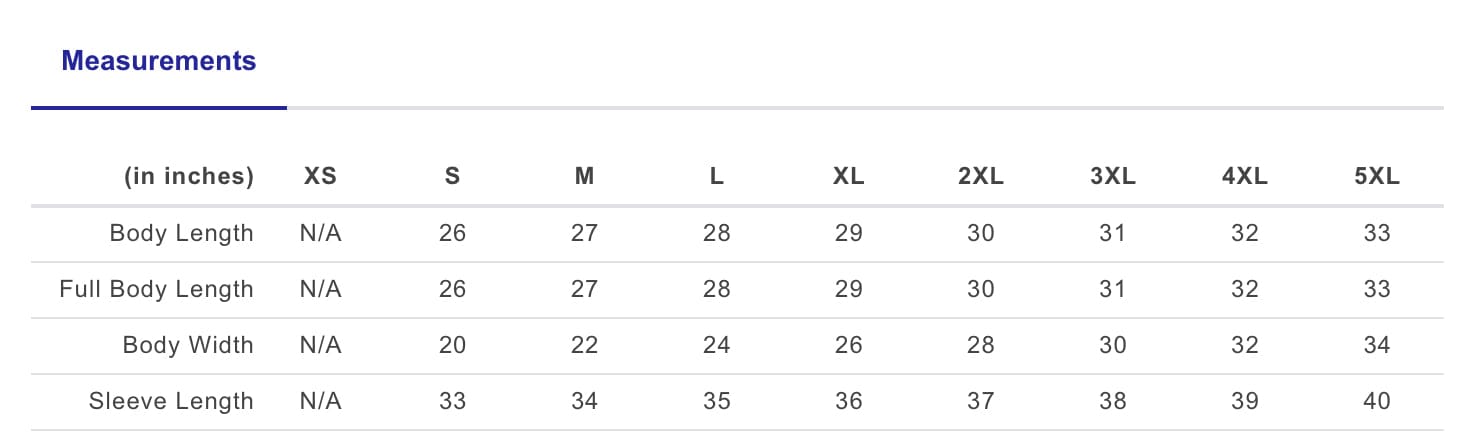Viewport: 1469px width, 447px height.
Task: Select the Body Length row label
Action: pyautogui.click(x=181, y=233)
